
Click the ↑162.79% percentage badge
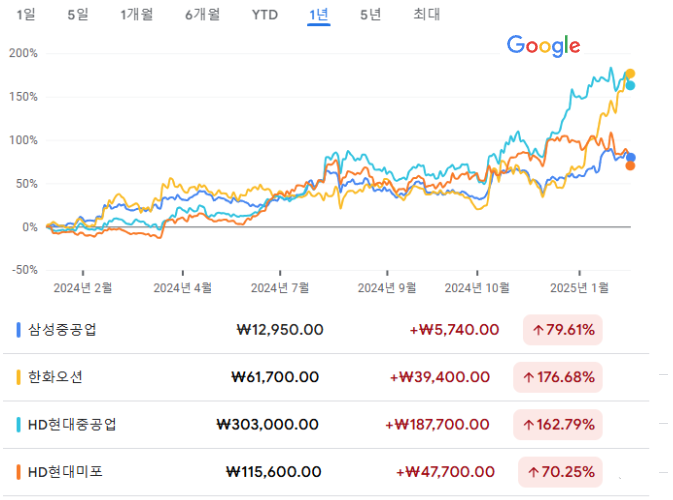point(557,424)
